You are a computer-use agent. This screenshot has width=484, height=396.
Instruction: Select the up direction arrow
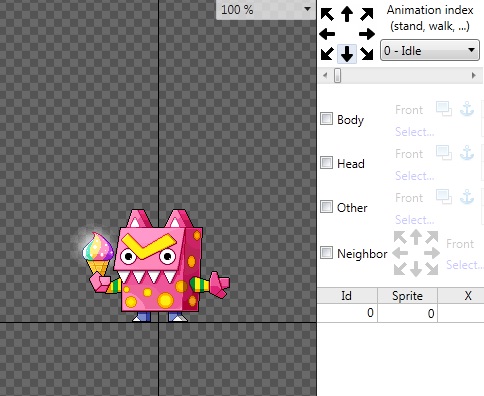(x=347, y=14)
